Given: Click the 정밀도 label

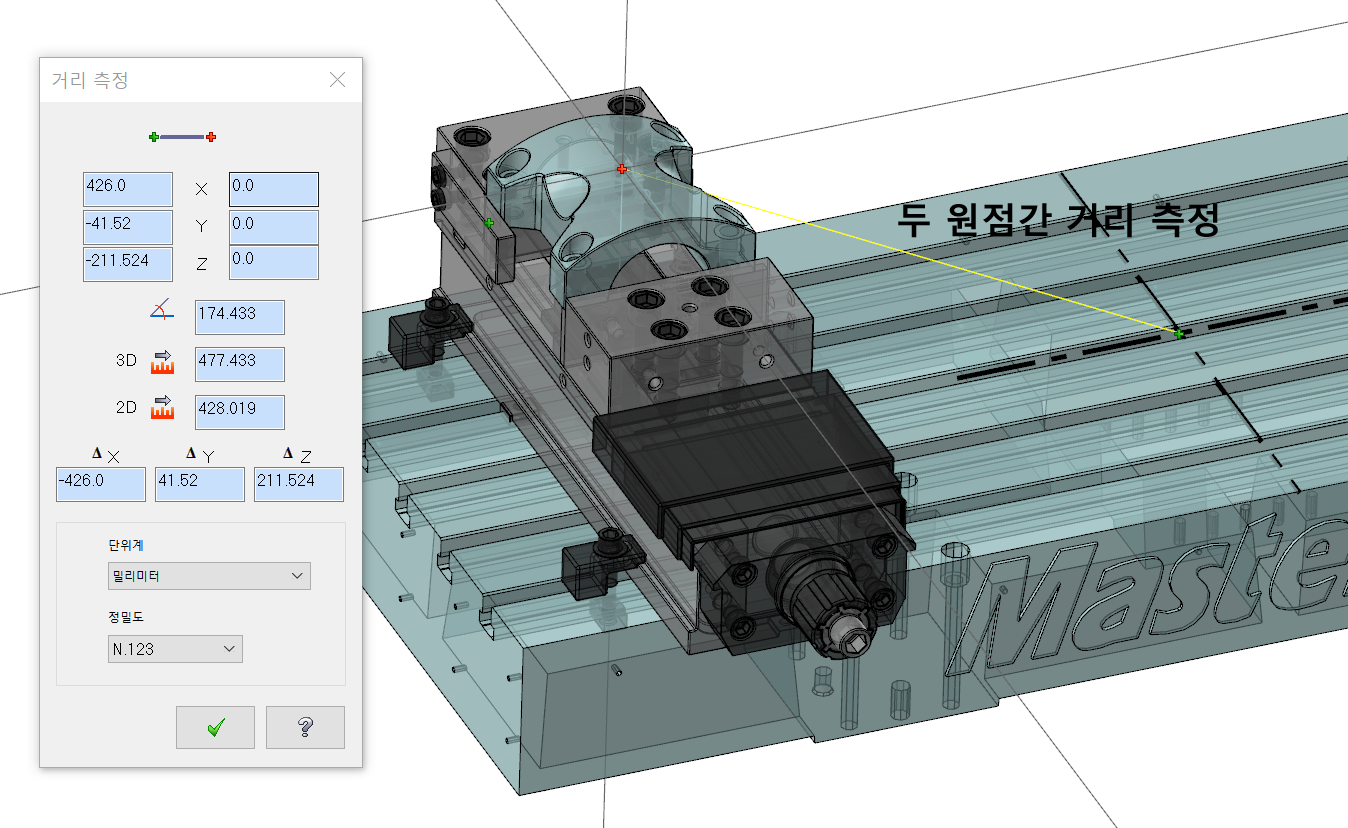Looking at the screenshot, I should point(127,617).
